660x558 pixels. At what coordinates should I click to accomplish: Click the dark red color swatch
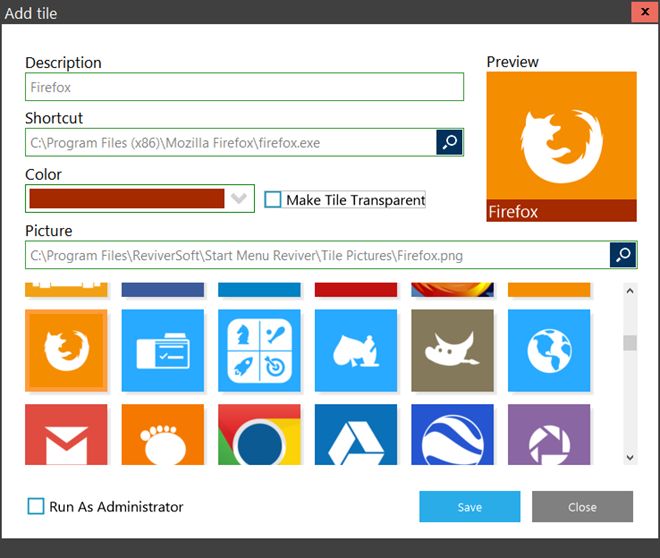coord(127,198)
